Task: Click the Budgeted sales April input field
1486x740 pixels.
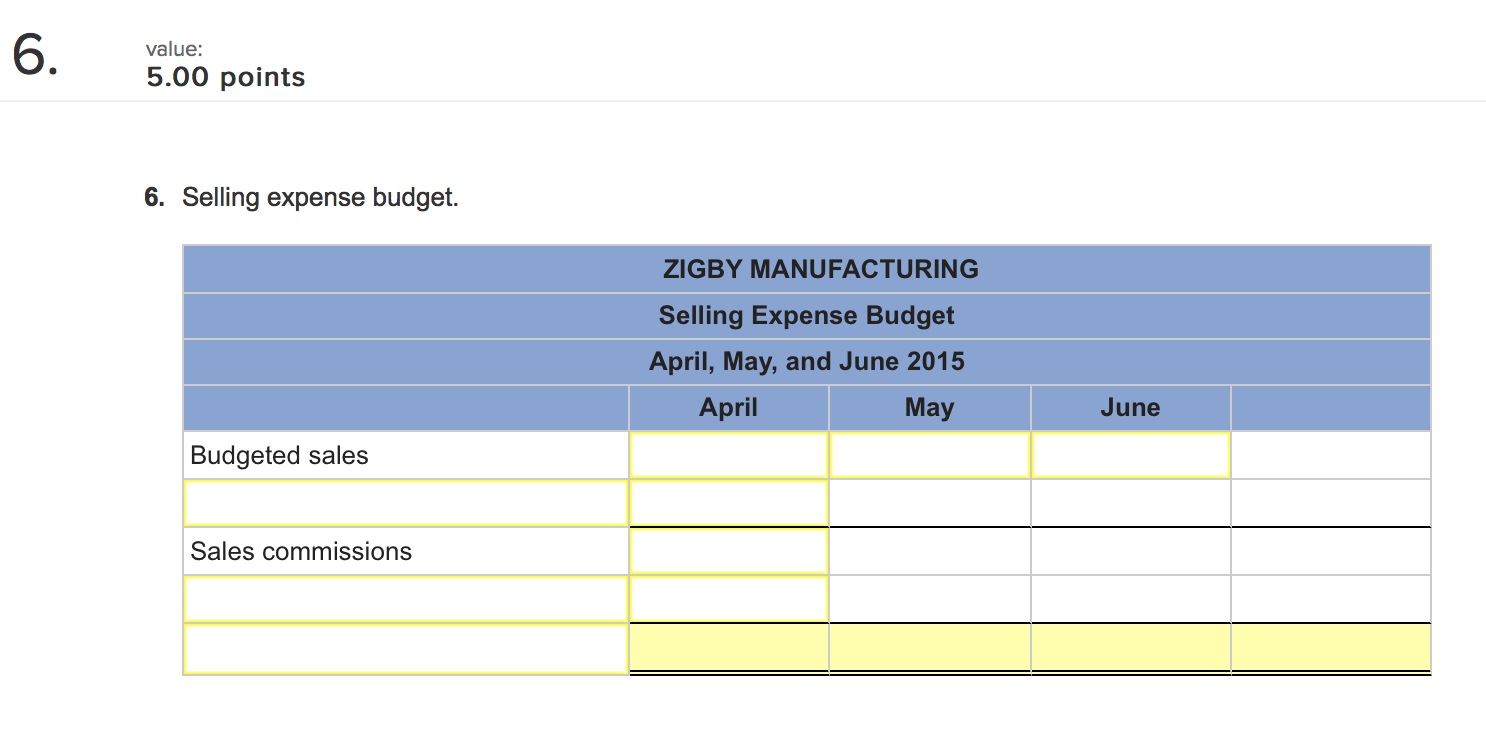Action: [x=728, y=455]
